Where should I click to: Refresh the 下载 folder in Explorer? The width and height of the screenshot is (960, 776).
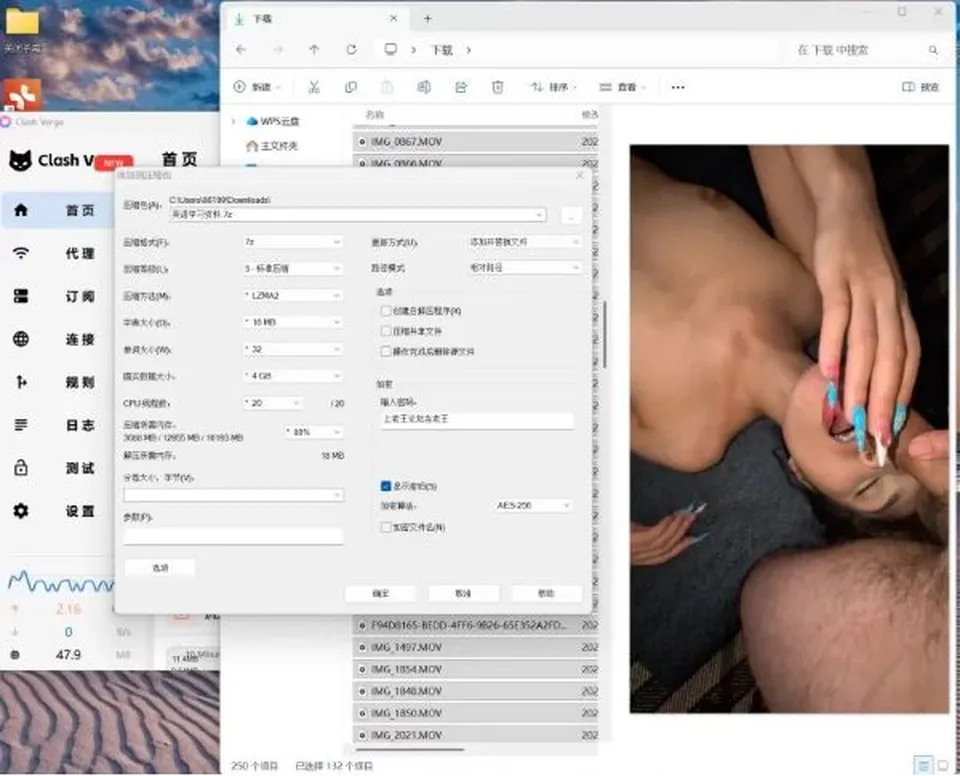coord(351,50)
